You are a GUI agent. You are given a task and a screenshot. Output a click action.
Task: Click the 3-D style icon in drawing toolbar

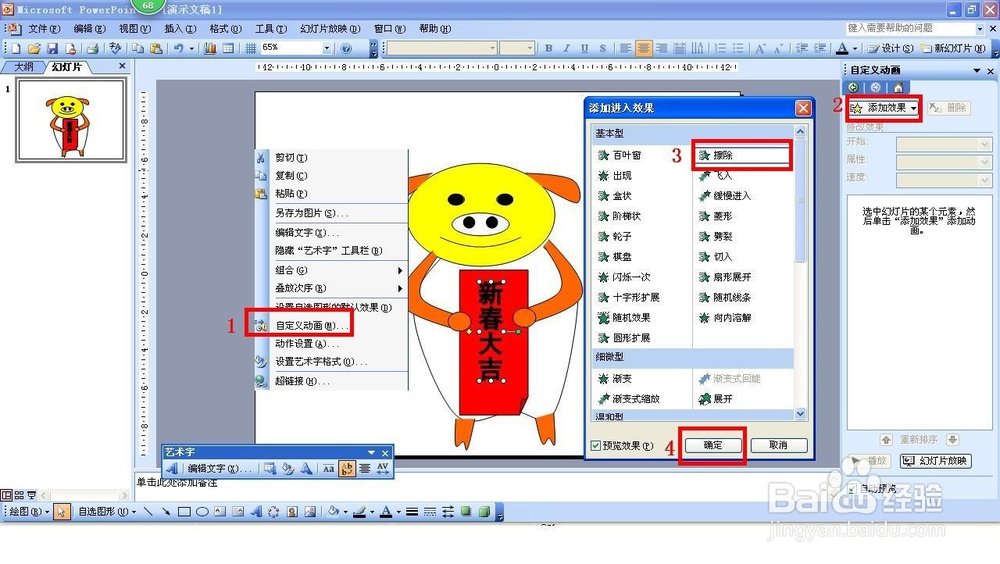[484, 512]
